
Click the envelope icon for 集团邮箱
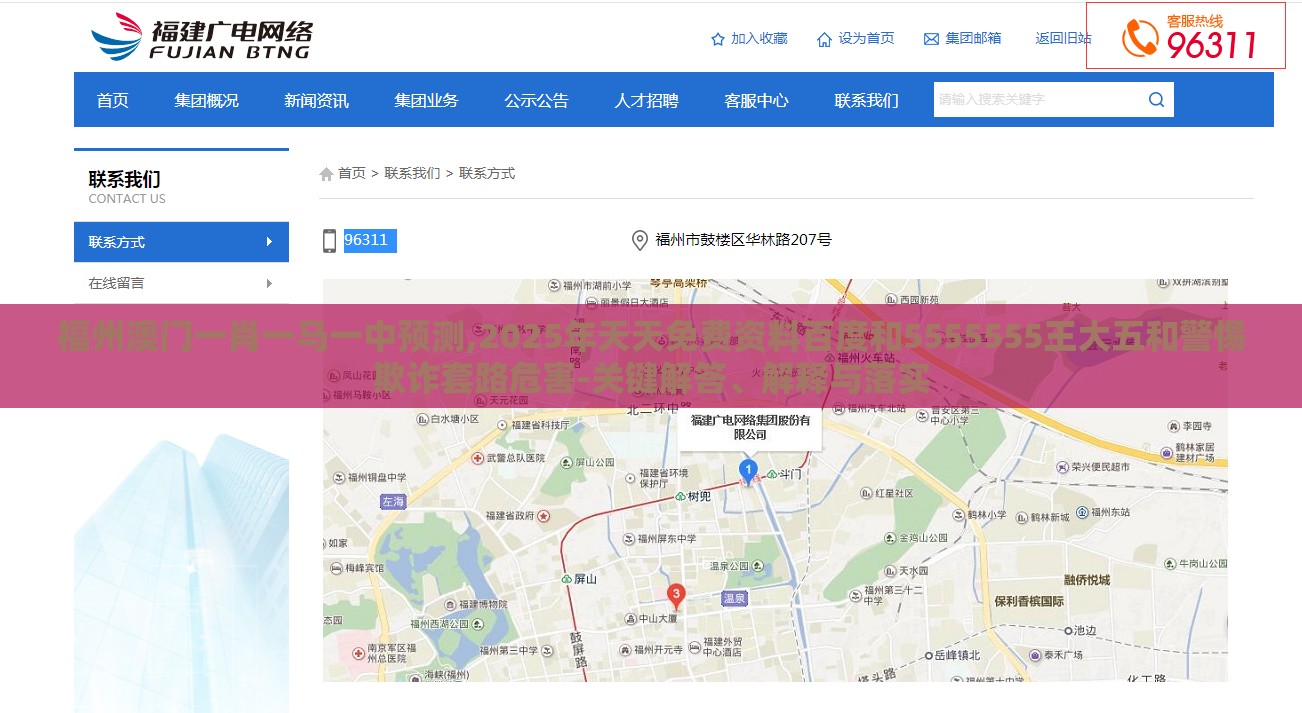point(931,39)
